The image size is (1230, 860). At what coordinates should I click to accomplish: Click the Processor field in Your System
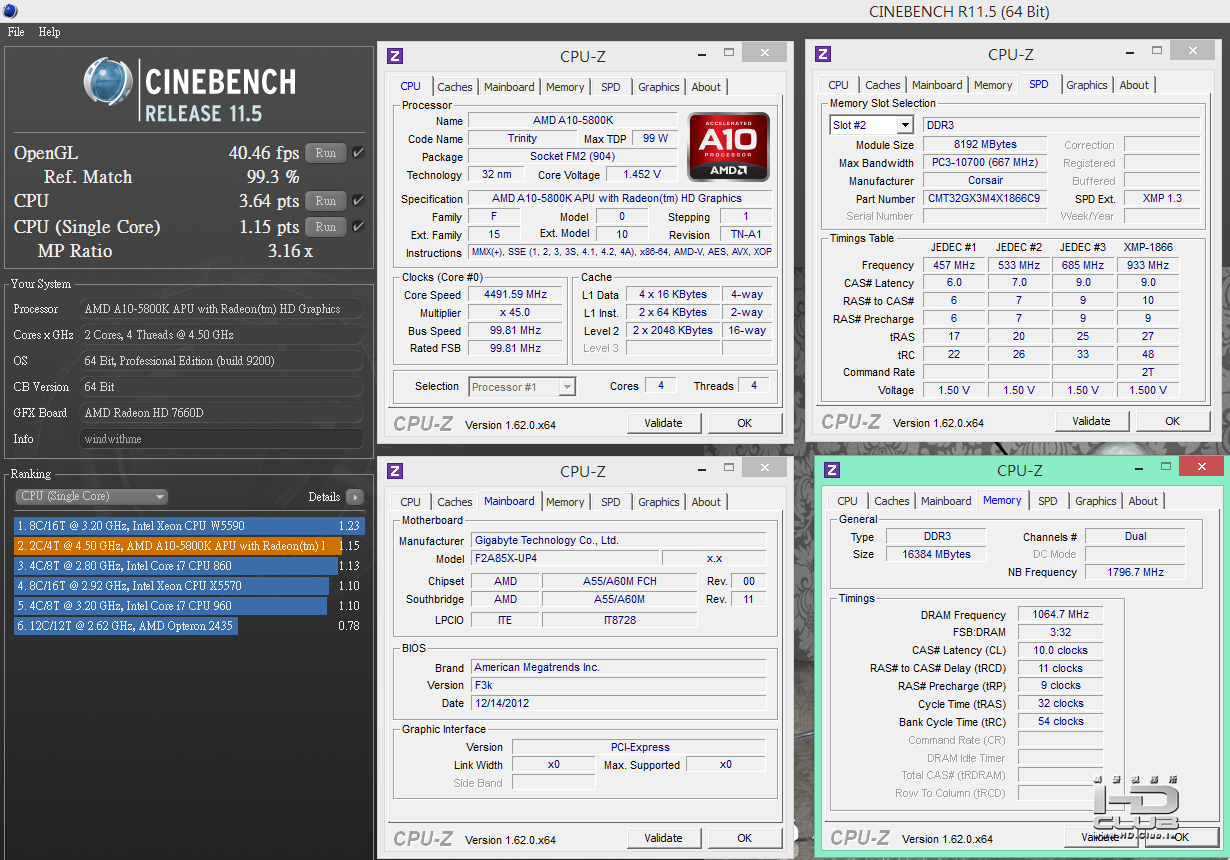pyautogui.click(x=222, y=309)
